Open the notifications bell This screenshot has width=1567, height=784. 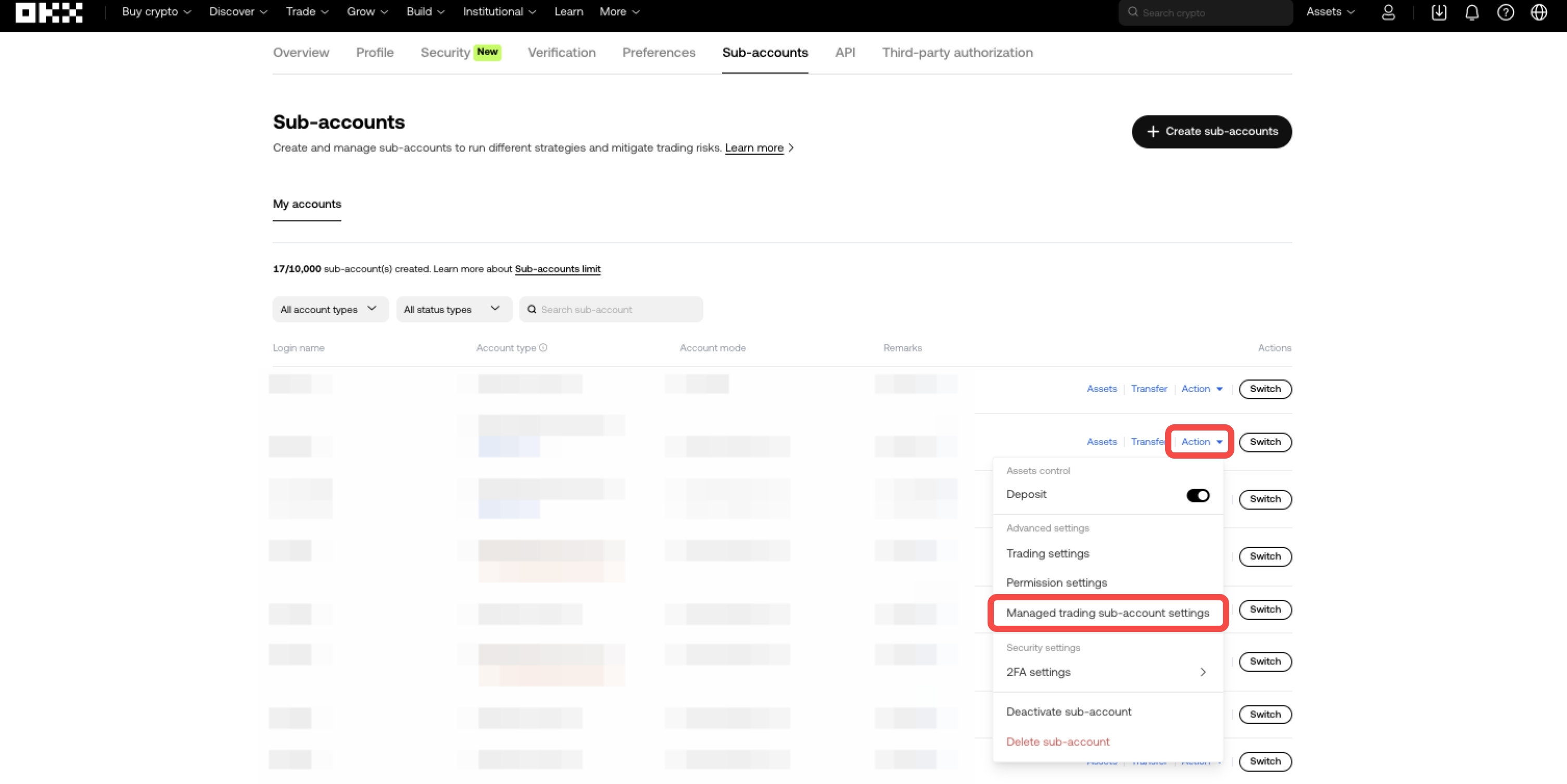click(1472, 12)
